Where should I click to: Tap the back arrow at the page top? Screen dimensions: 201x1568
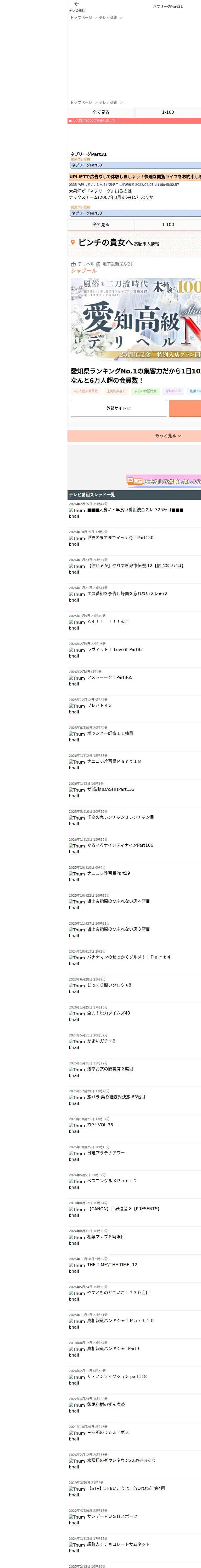[x=77, y=4]
